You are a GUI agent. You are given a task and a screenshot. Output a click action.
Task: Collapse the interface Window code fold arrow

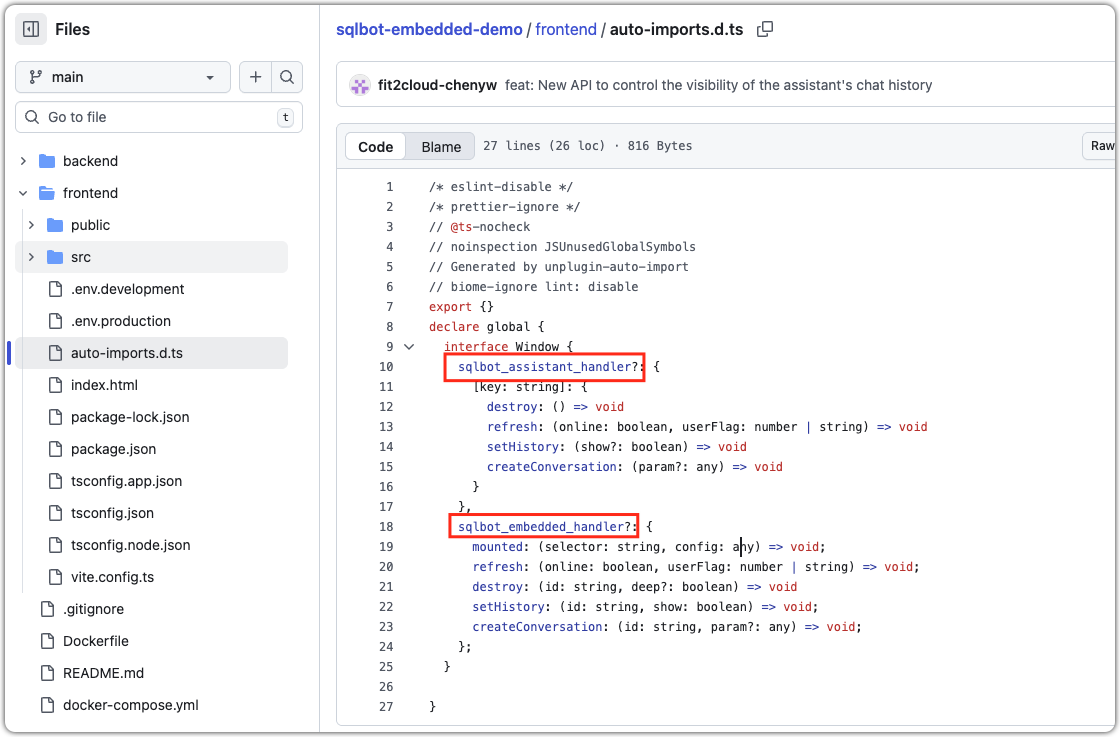click(408, 347)
